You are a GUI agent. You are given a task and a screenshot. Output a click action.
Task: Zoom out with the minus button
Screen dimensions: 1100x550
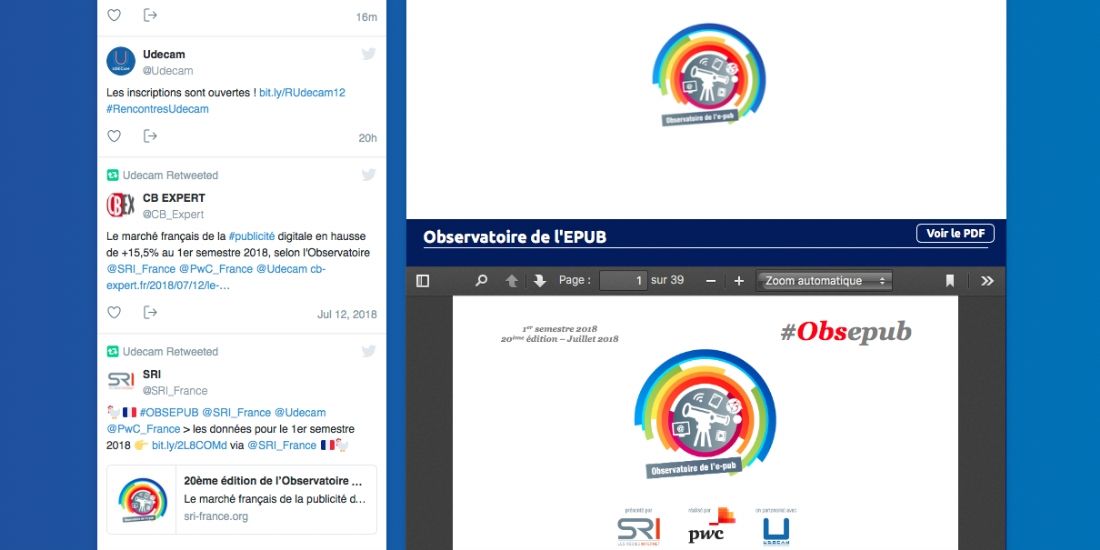pos(711,281)
